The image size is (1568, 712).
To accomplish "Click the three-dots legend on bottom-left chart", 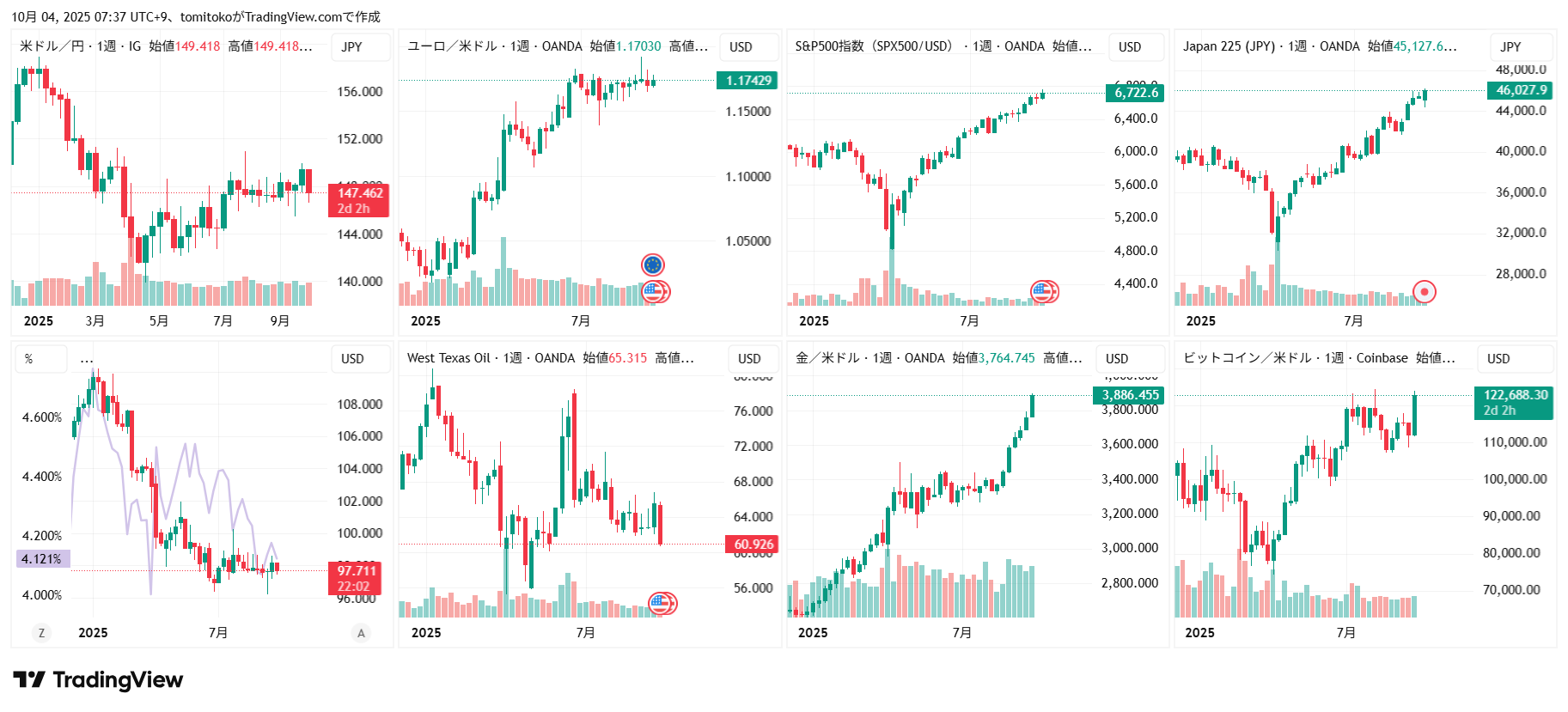I will (87, 359).
